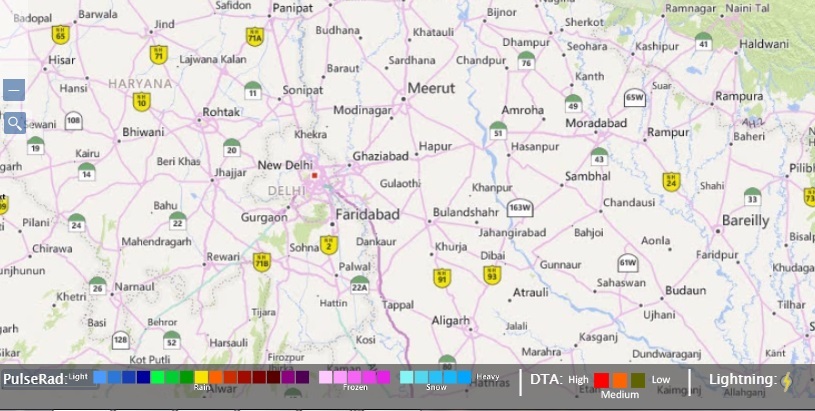Select the Haldwani label
Screen dimensions: 815x411
[764, 44]
